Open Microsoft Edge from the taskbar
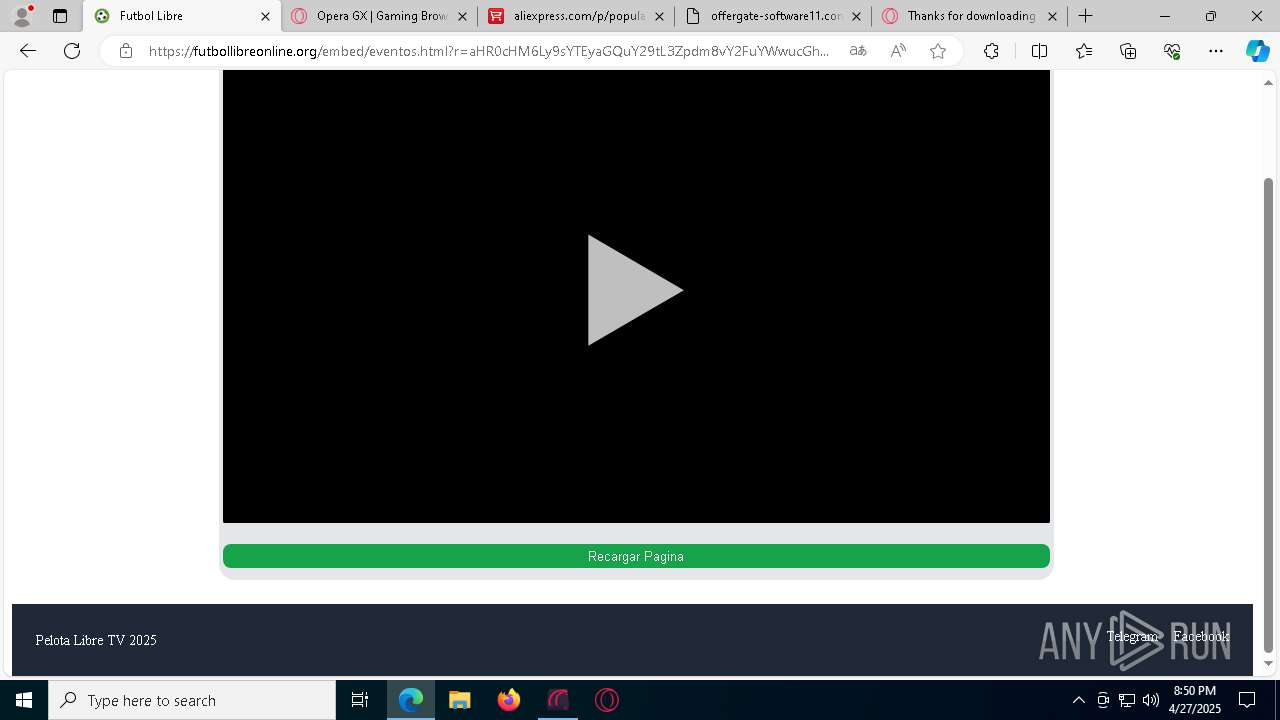The image size is (1280, 720). 411,700
